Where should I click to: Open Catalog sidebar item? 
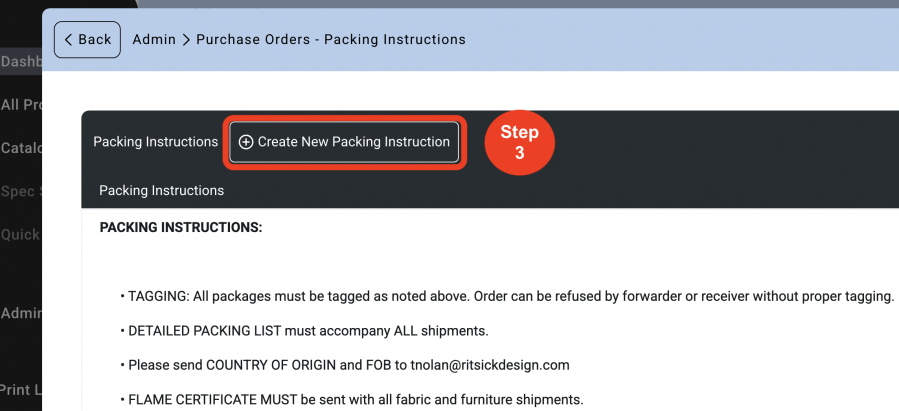point(21,148)
